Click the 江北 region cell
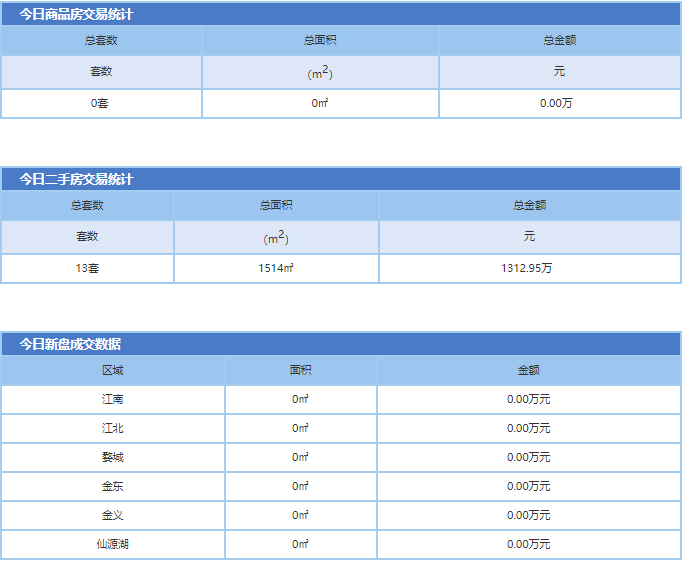683x561 pixels. (x=113, y=429)
